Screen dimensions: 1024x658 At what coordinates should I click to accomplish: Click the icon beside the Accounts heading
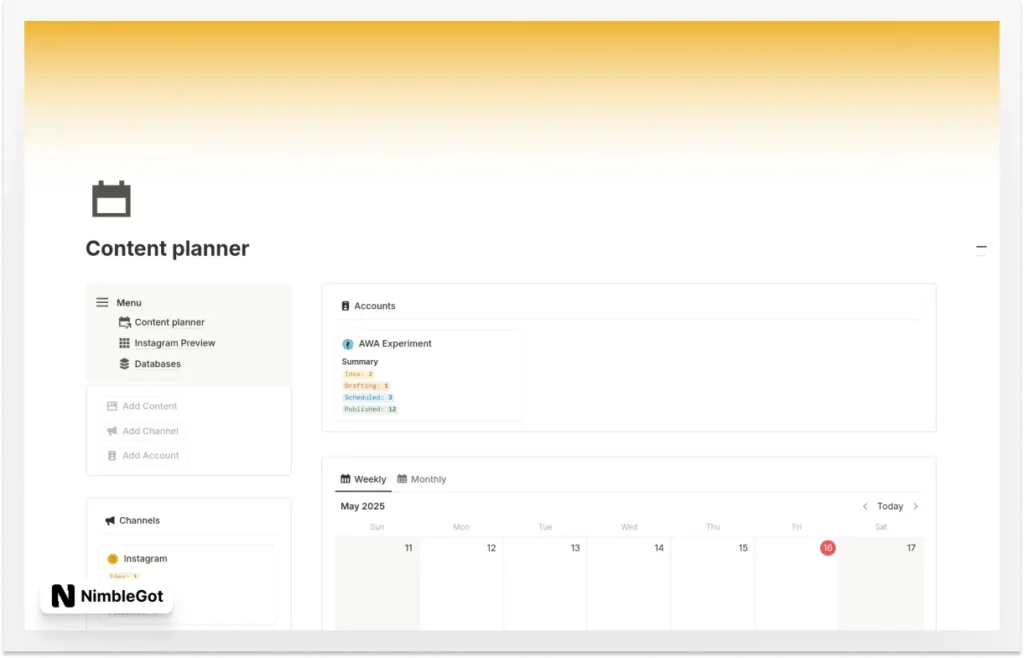coord(347,305)
